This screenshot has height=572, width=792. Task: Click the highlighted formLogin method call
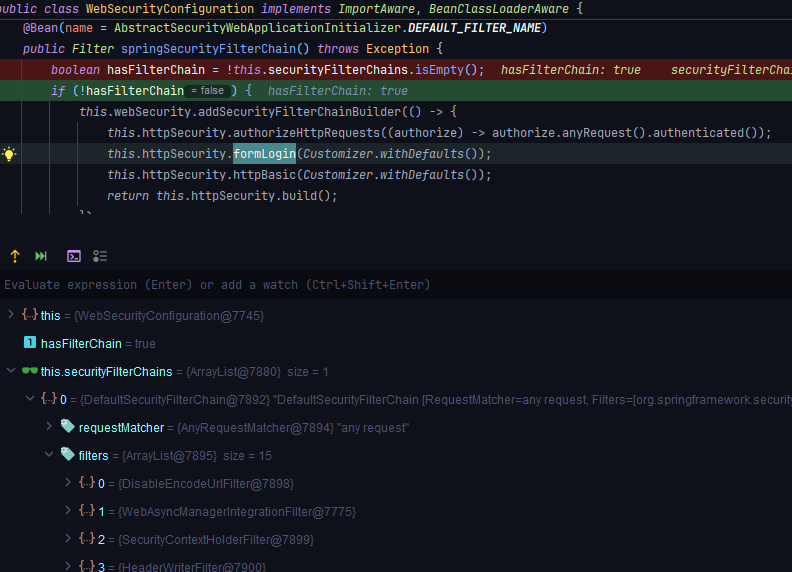264,154
